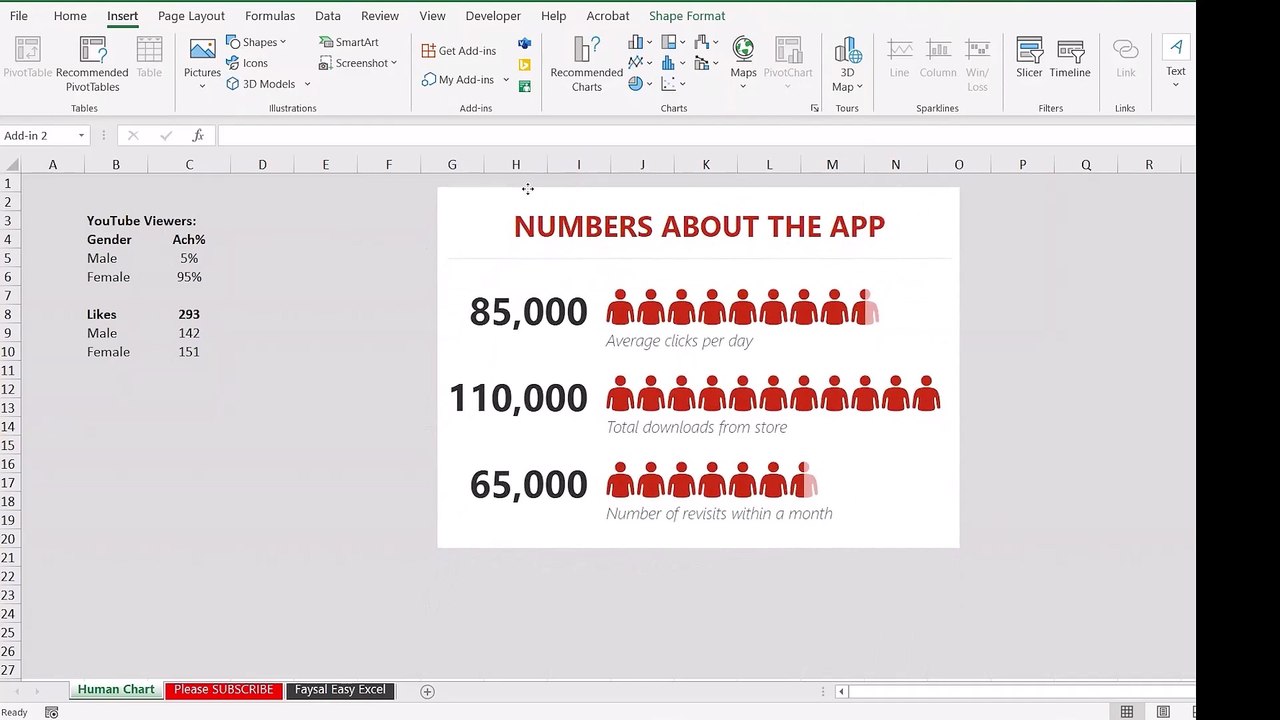The height and width of the screenshot is (720, 1280).
Task: Open Recommended PivotTables
Action: click(92, 65)
